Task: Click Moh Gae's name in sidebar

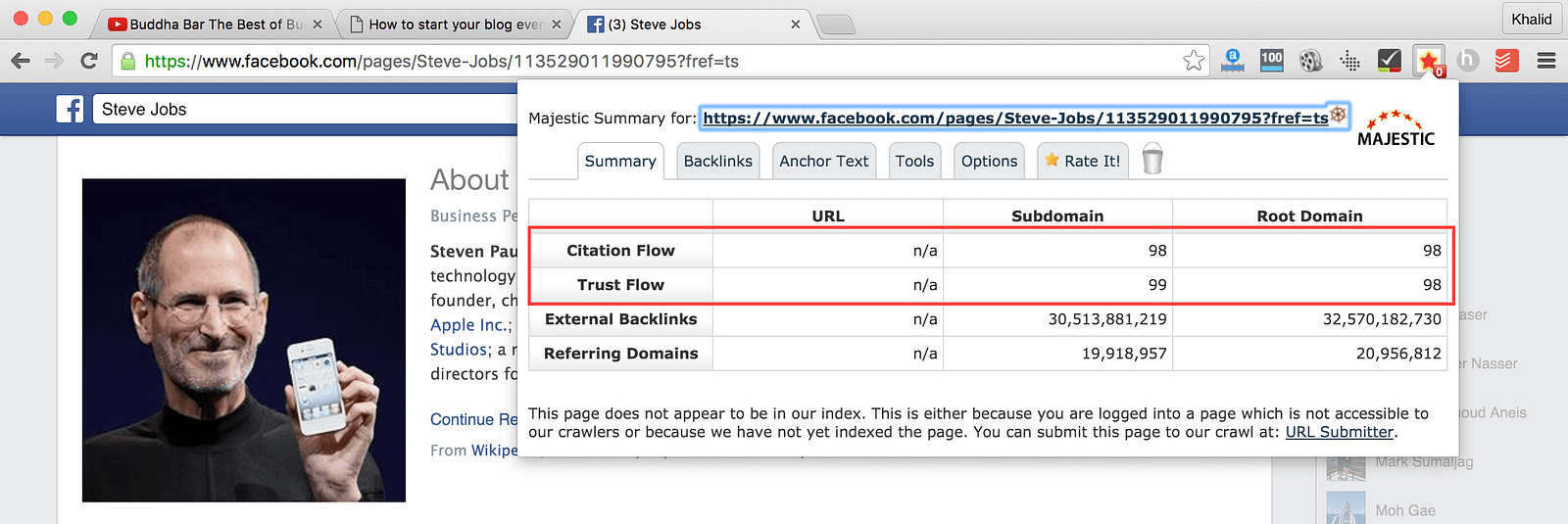Action: pyautogui.click(x=1405, y=510)
